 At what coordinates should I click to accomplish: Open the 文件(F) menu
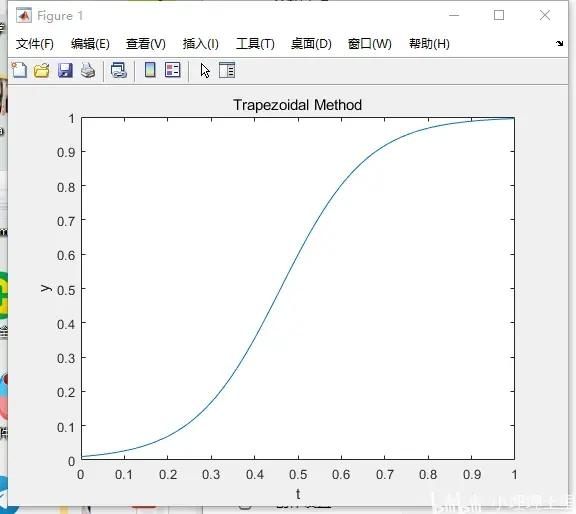[x=35, y=44]
